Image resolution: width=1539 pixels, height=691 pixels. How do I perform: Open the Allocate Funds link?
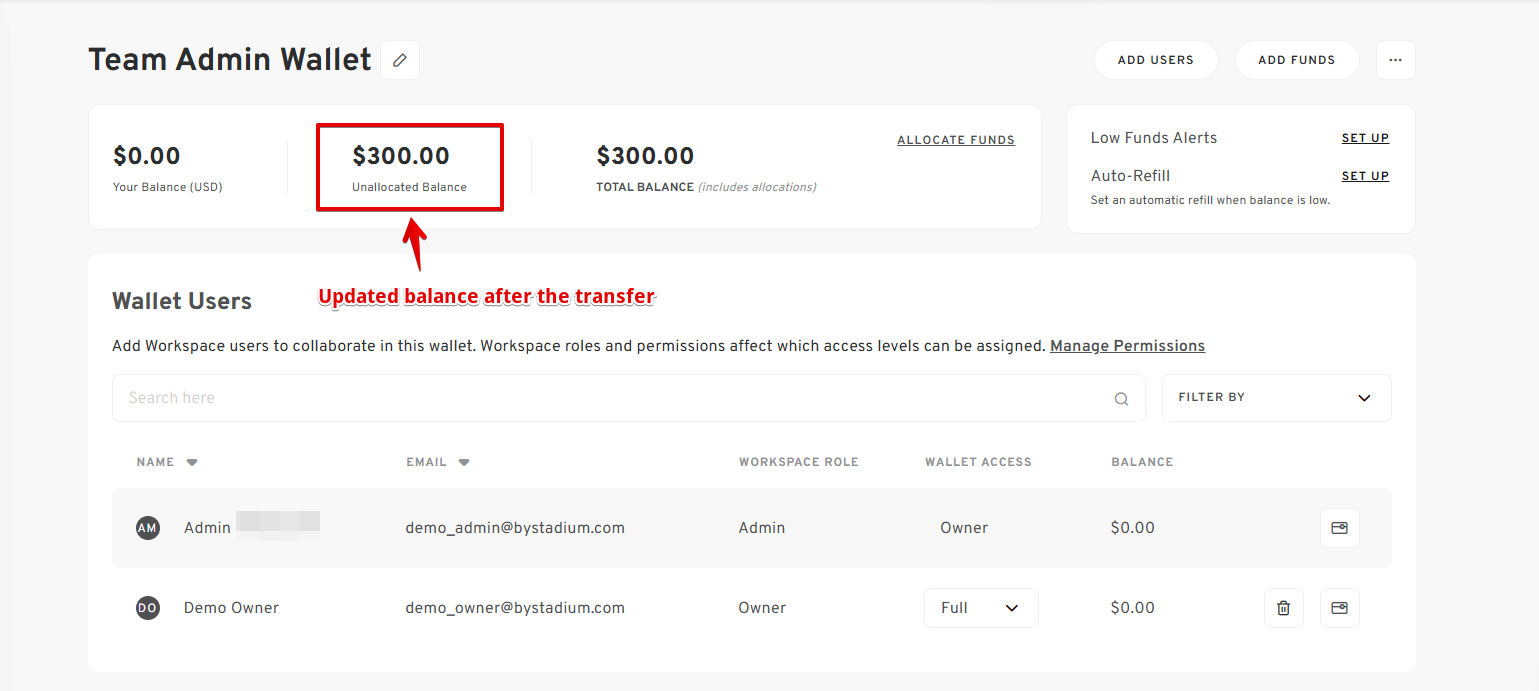955,140
